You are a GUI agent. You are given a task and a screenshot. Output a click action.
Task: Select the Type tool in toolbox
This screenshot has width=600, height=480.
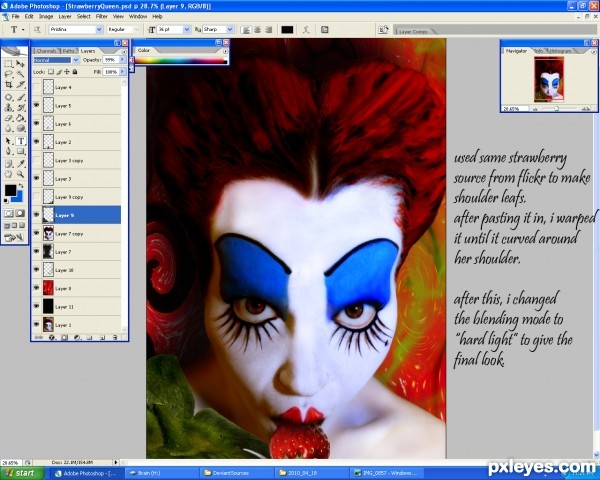point(21,141)
